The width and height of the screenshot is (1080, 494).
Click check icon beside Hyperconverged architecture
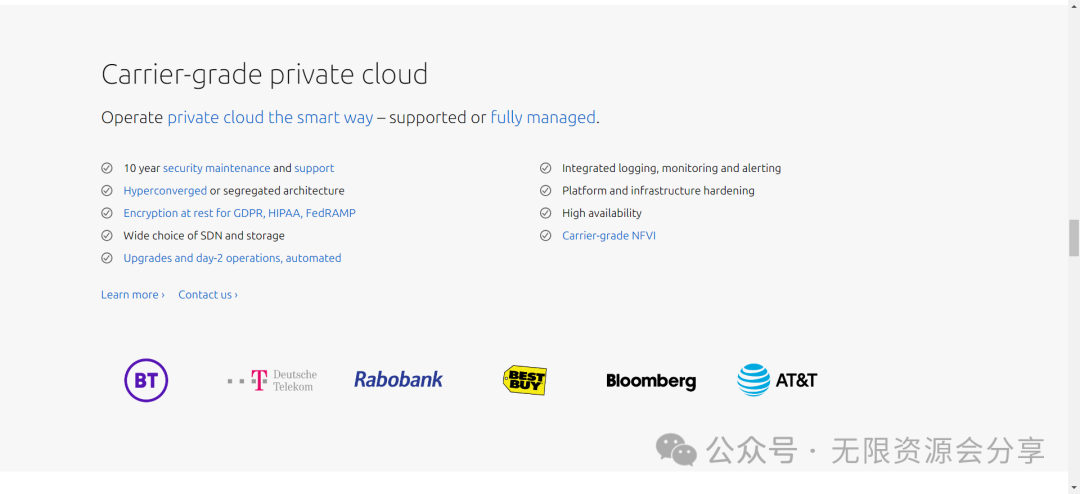(107, 191)
